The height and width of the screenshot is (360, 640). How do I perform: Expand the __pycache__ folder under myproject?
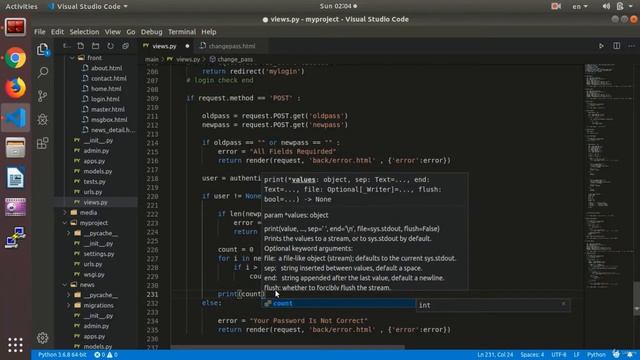tap(69, 233)
